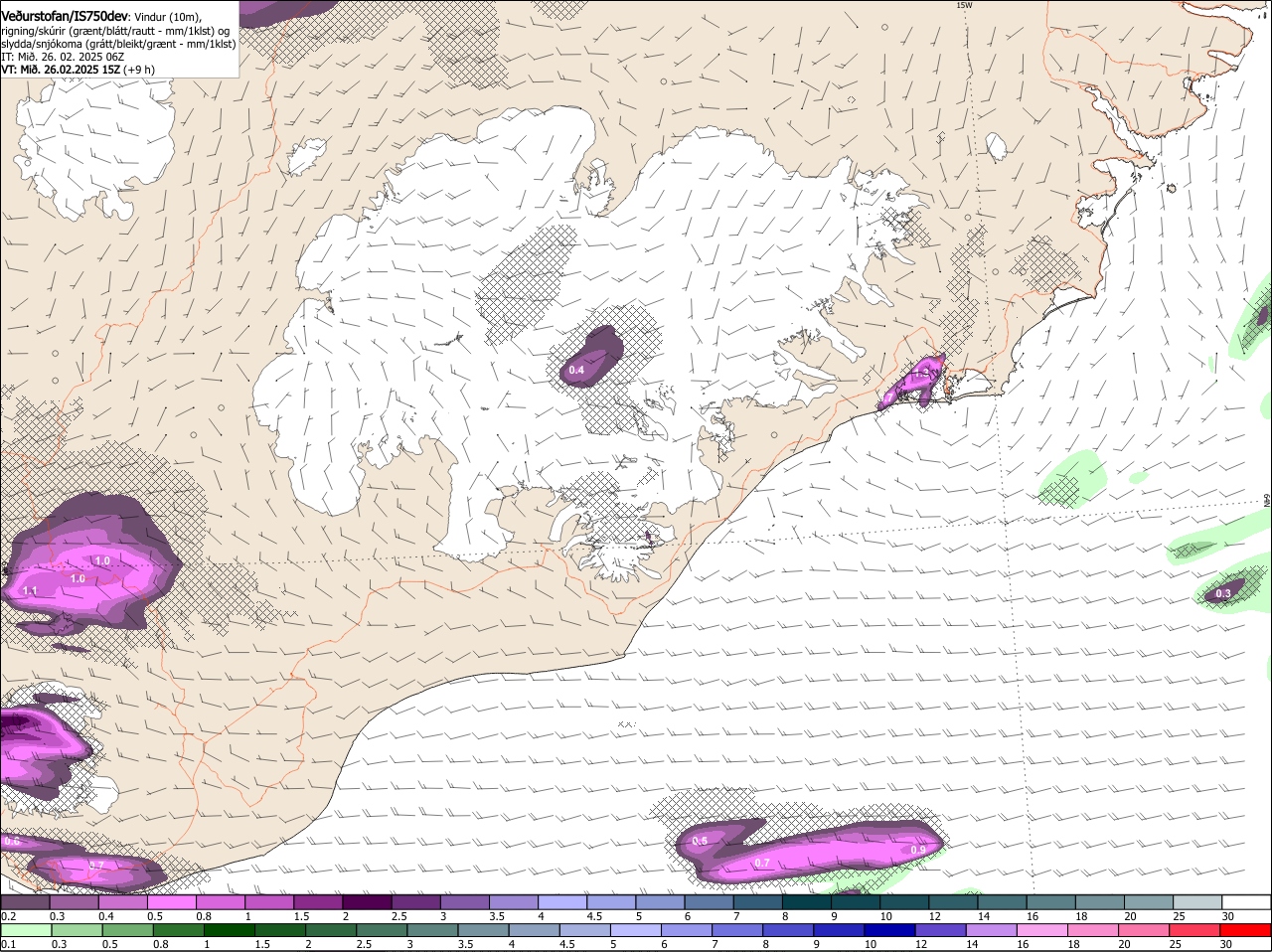The height and width of the screenshot is (952, 1272).
Task: Pick lower legend swatch between 3 and 3.5
Action: pyautogui.click(x=434, y=930)
